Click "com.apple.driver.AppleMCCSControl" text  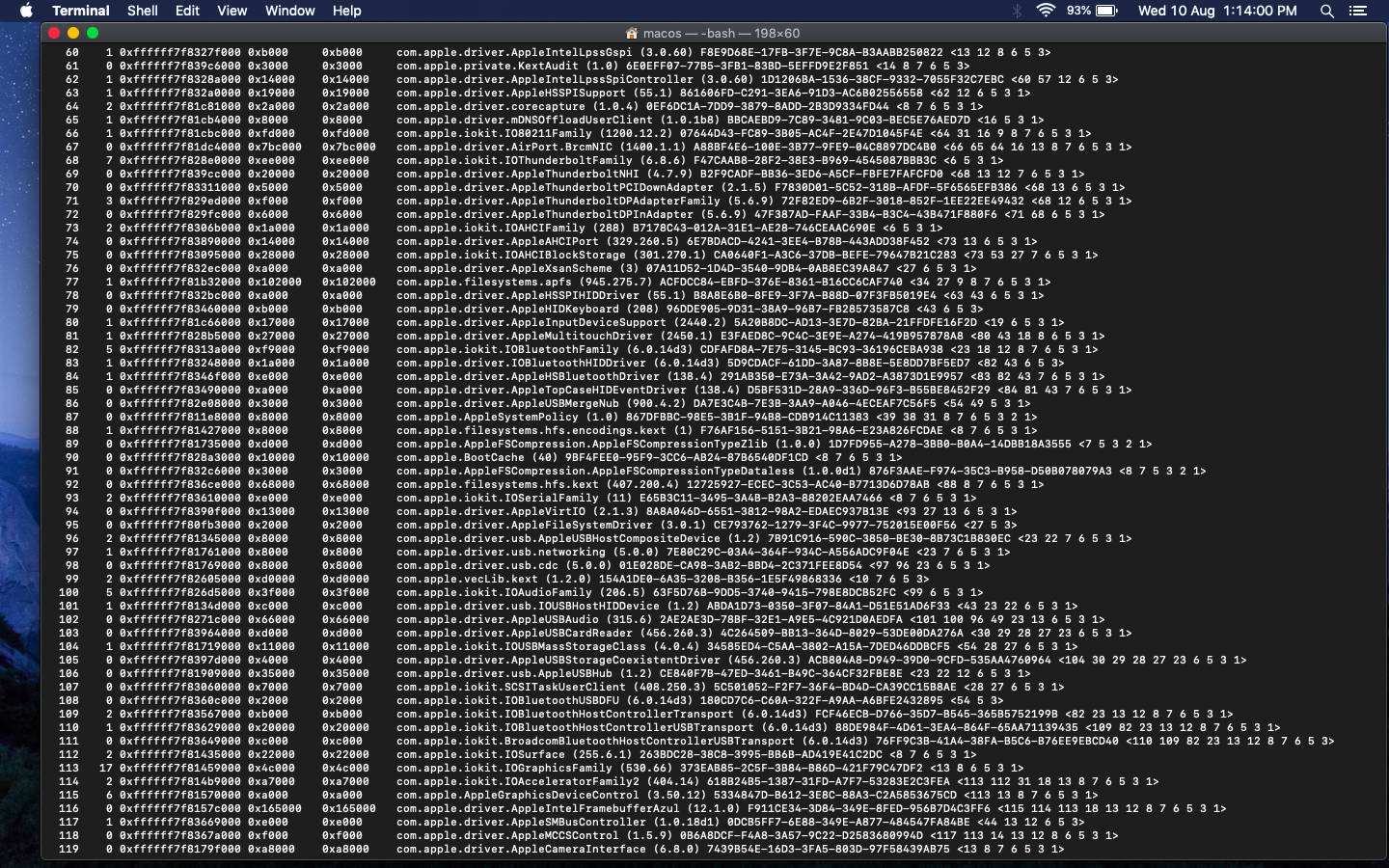[x=507, y=835]
